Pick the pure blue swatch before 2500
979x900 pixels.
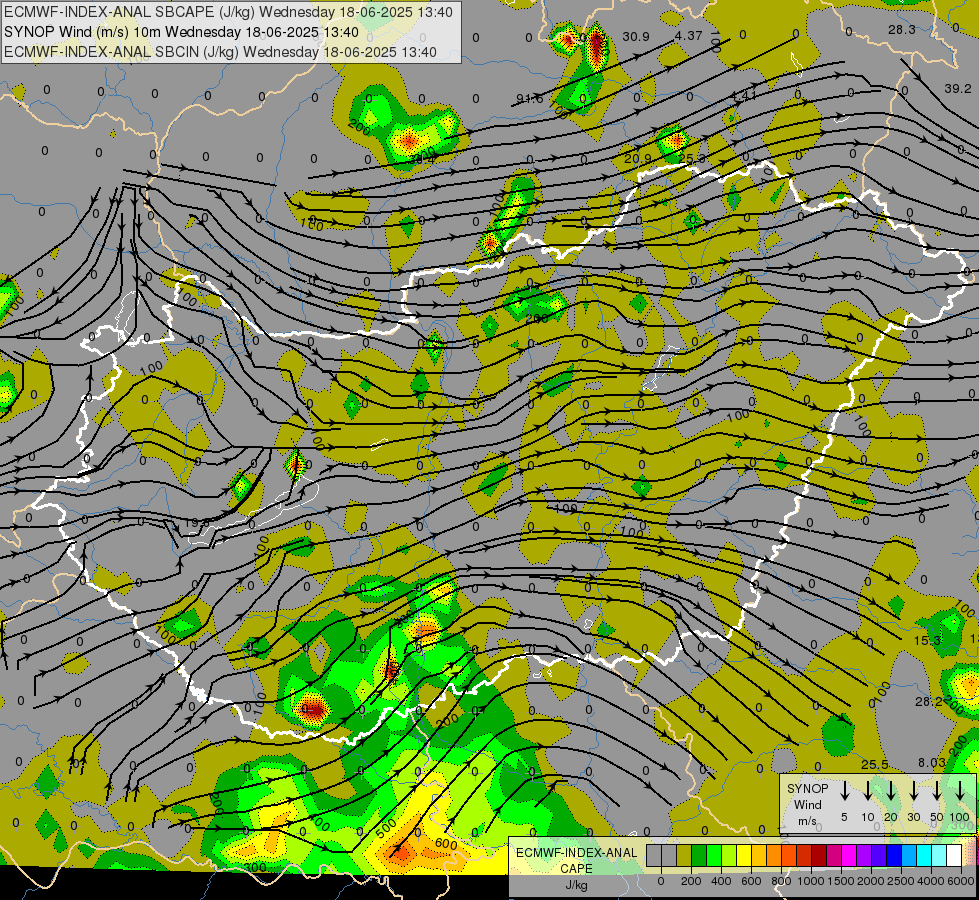(x=895, y=855)
